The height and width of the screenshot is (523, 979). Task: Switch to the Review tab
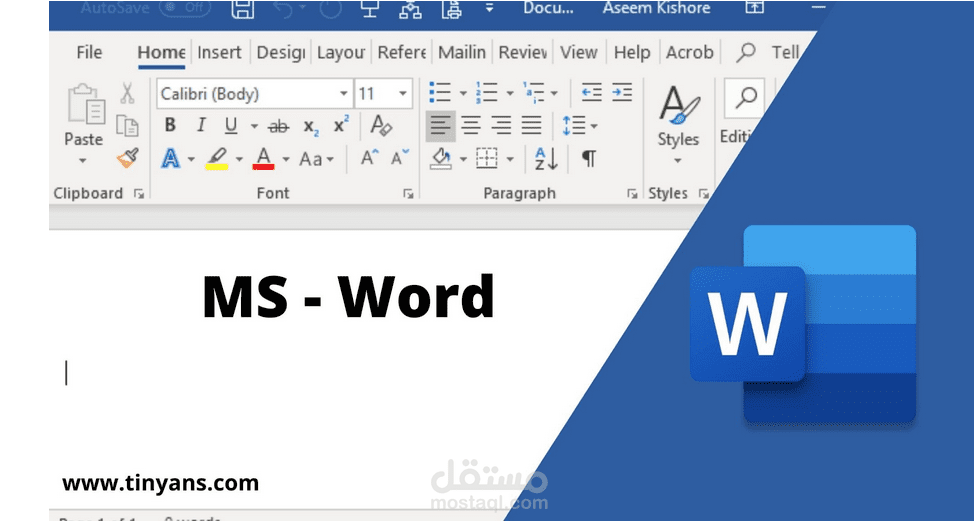coord(523,52)
